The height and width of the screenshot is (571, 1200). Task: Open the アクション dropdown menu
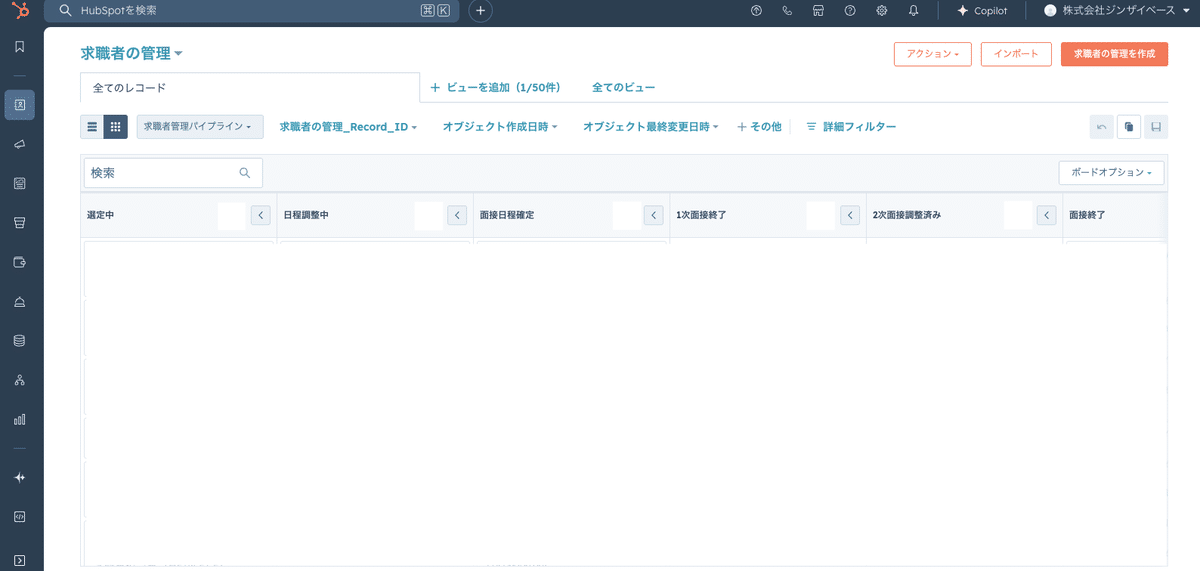click(x=932, y=54)
